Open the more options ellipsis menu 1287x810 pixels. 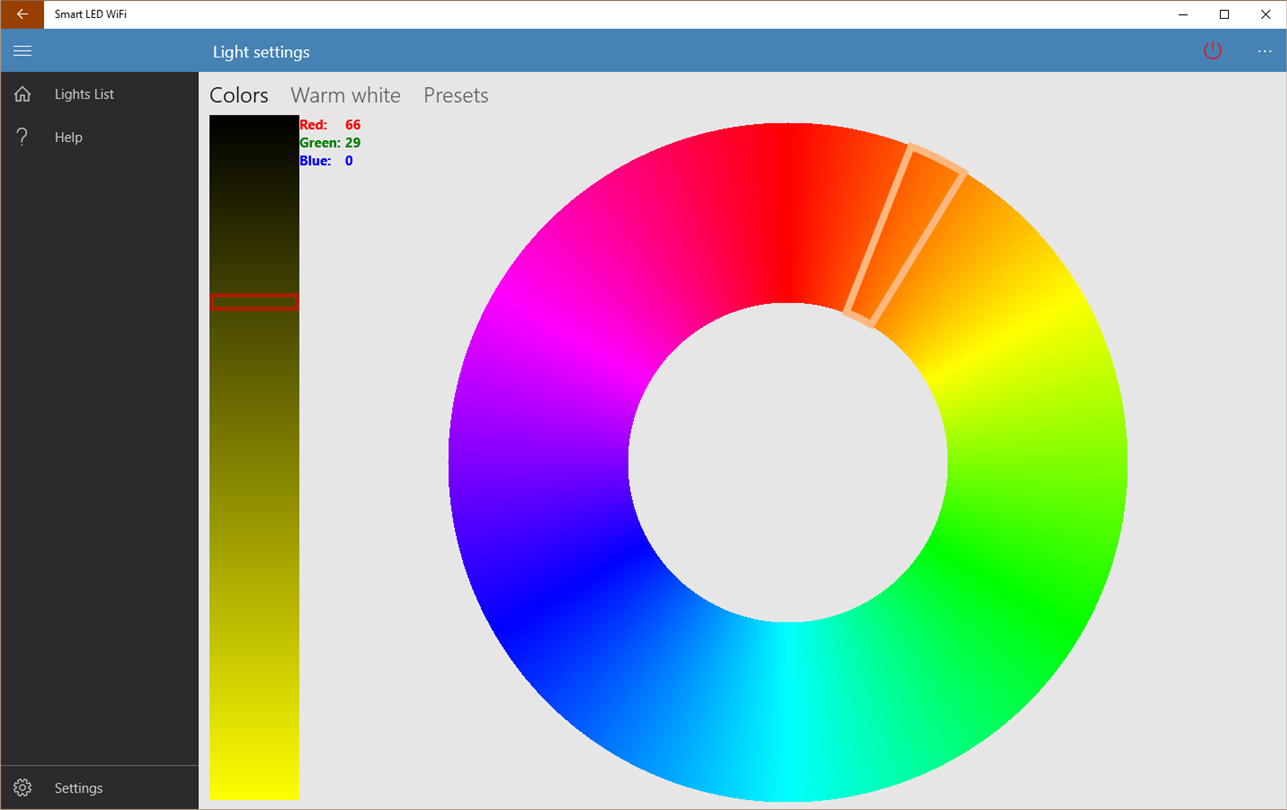pyautogui.click(x=1265, y=51)
